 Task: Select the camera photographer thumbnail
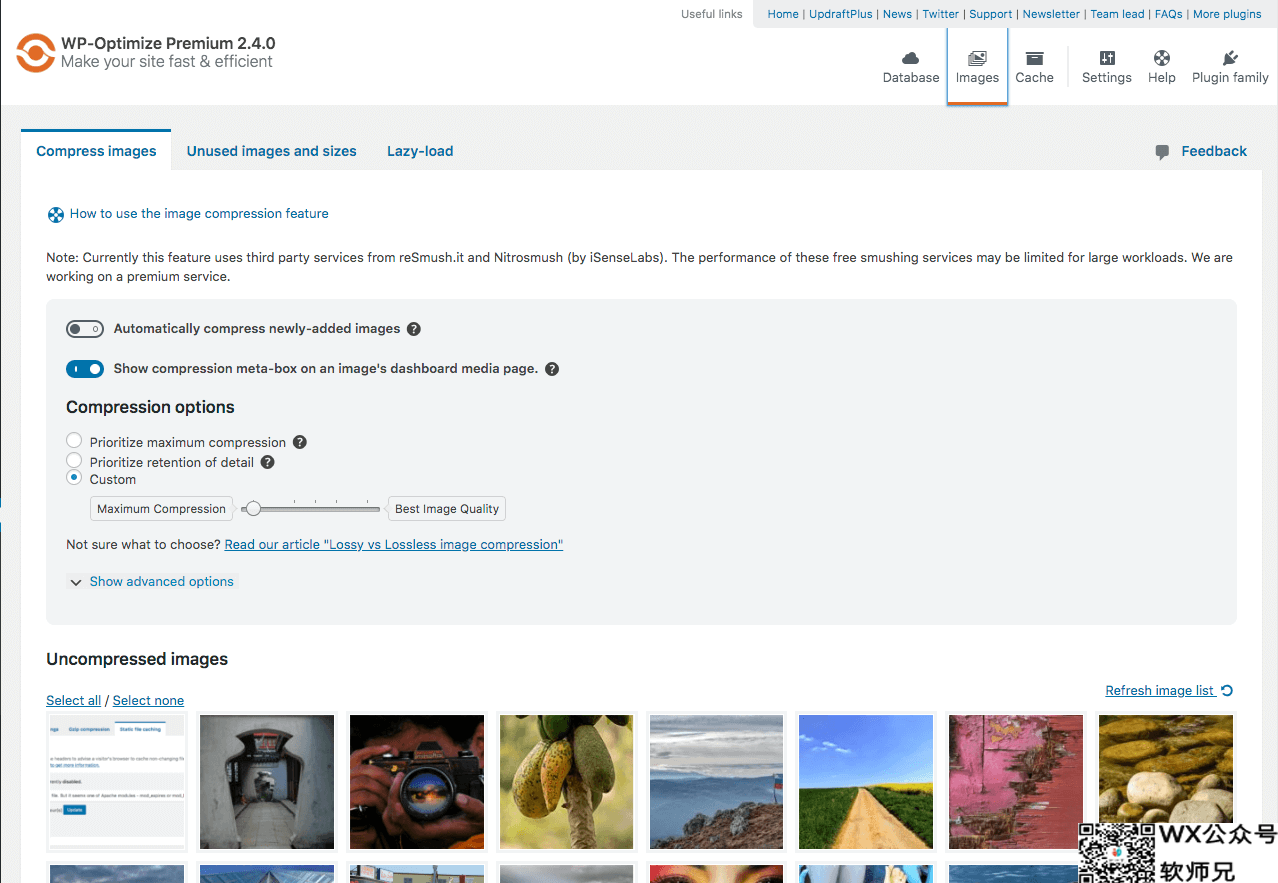(x=417, y=781)
